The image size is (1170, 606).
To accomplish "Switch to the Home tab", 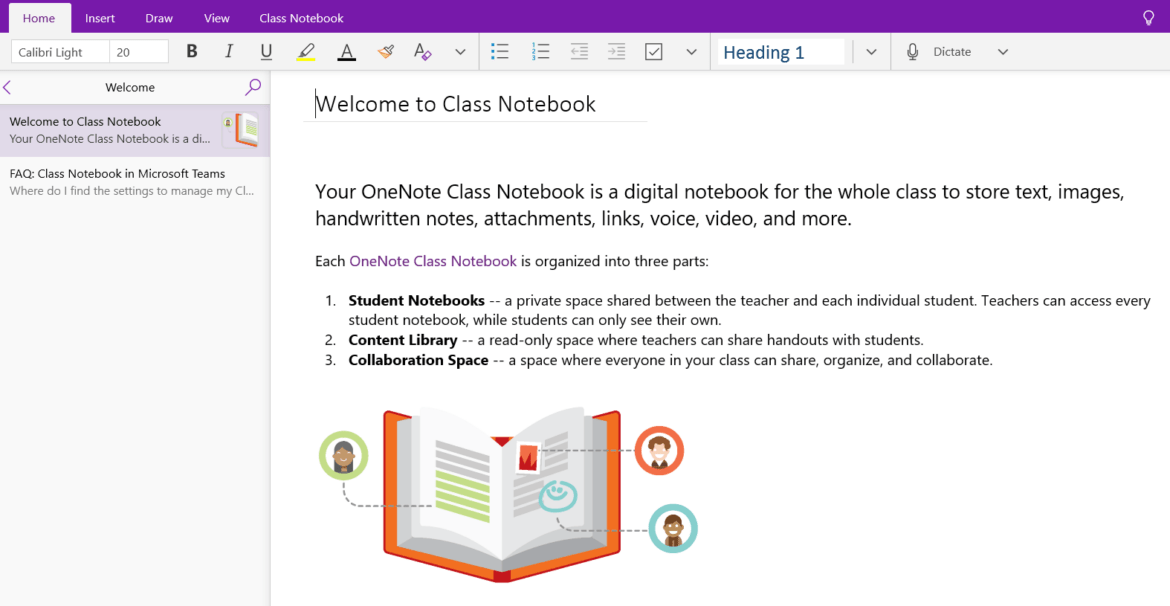I will (39, 18).
